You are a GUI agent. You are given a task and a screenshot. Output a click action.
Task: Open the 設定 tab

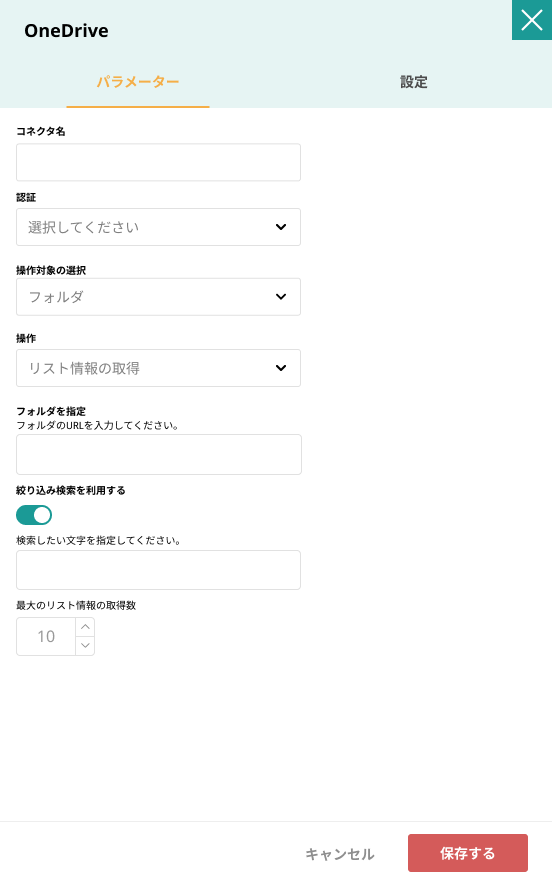pyautogui.click(x=414, y=82)
